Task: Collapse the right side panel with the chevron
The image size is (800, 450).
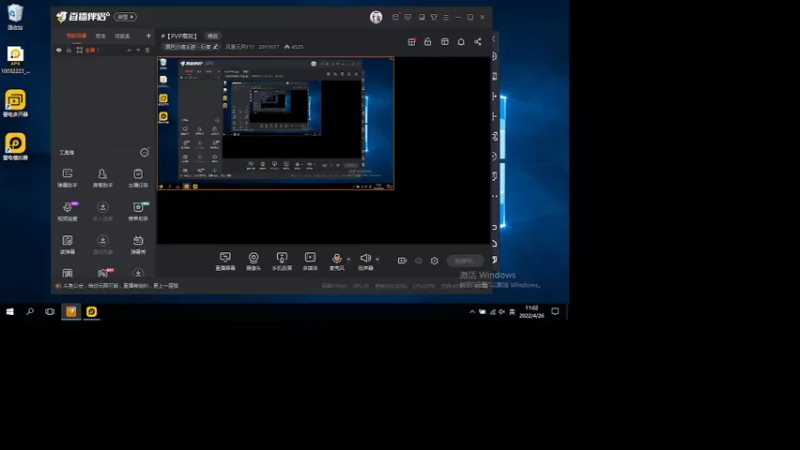Action: click(493, 39)
